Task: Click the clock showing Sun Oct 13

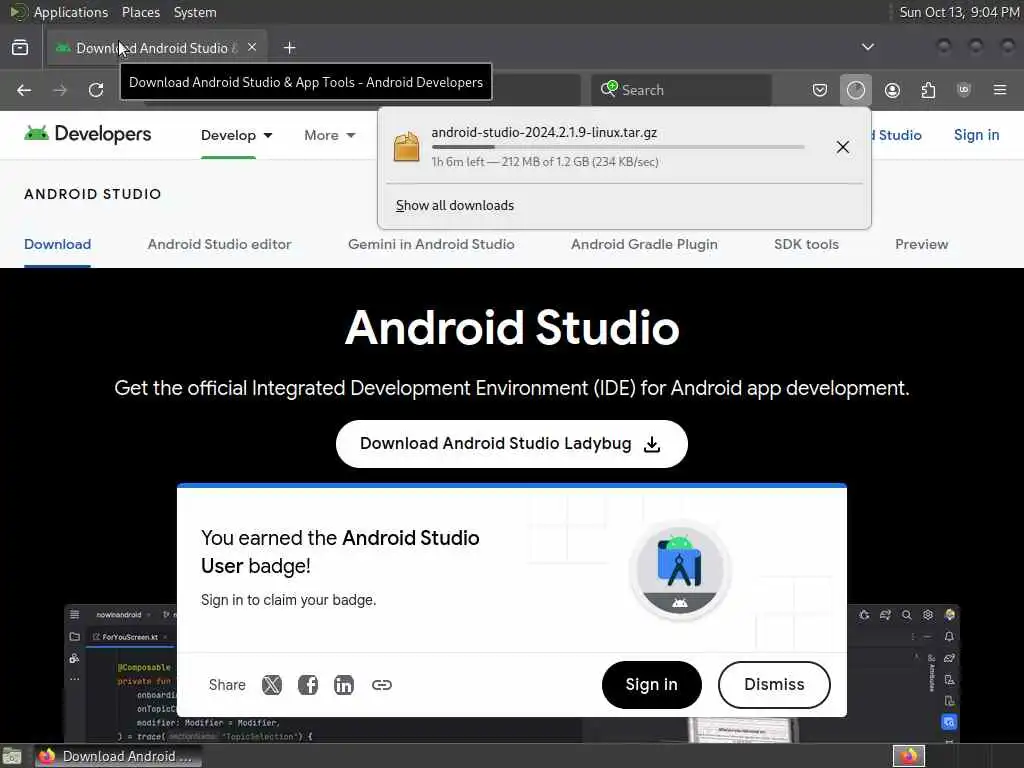Action: (x=959, y=12)
